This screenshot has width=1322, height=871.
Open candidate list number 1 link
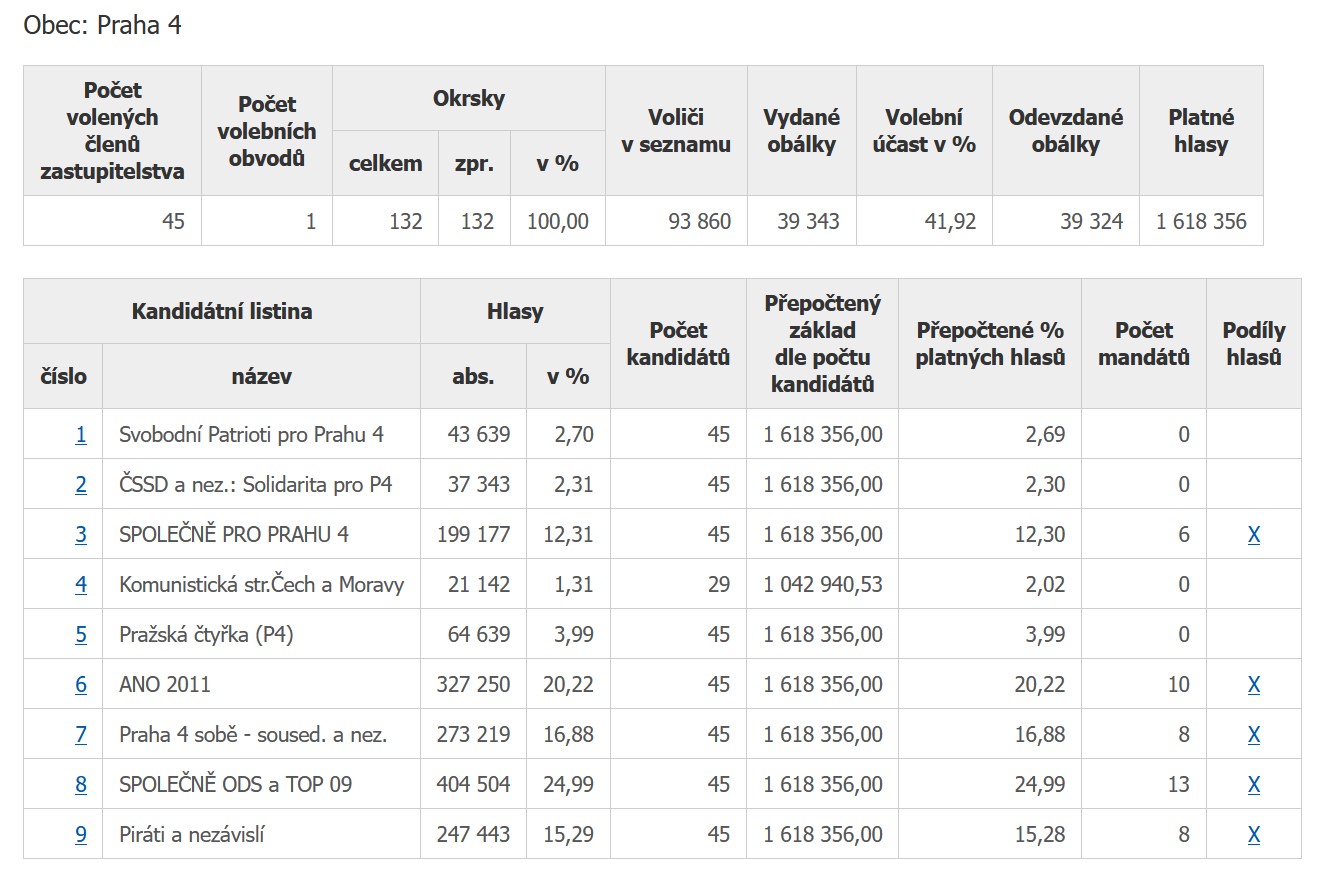point(81,434)
